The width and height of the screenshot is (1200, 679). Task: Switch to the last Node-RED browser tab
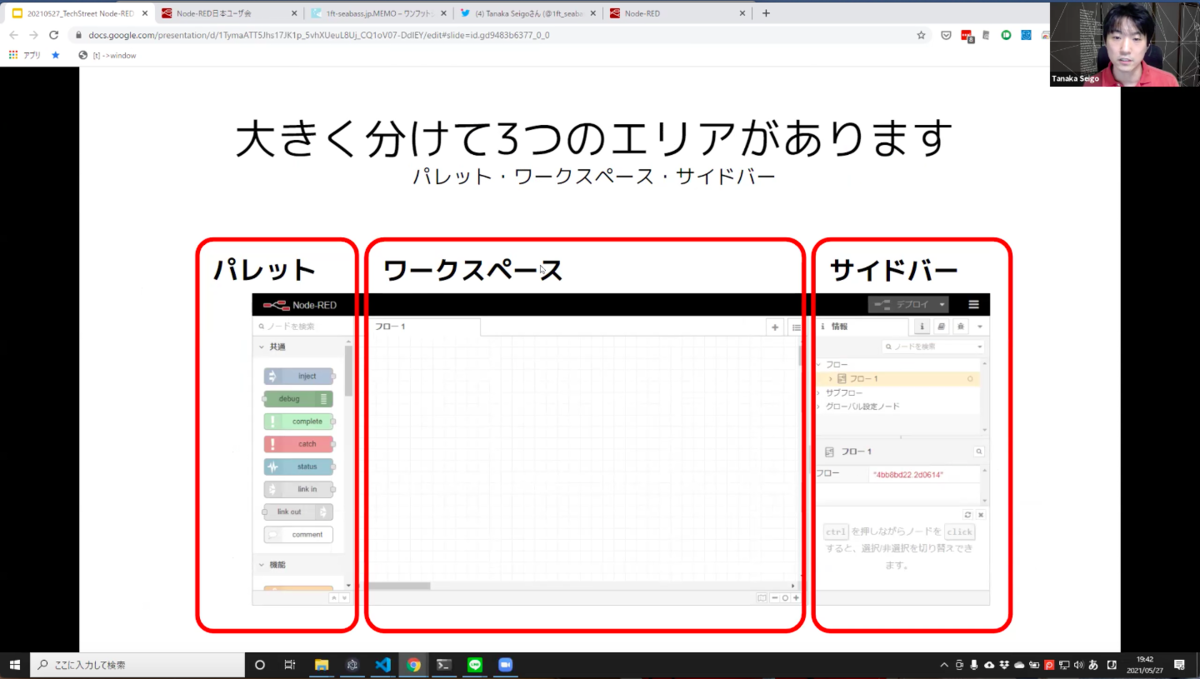click(x=677, y=14)
